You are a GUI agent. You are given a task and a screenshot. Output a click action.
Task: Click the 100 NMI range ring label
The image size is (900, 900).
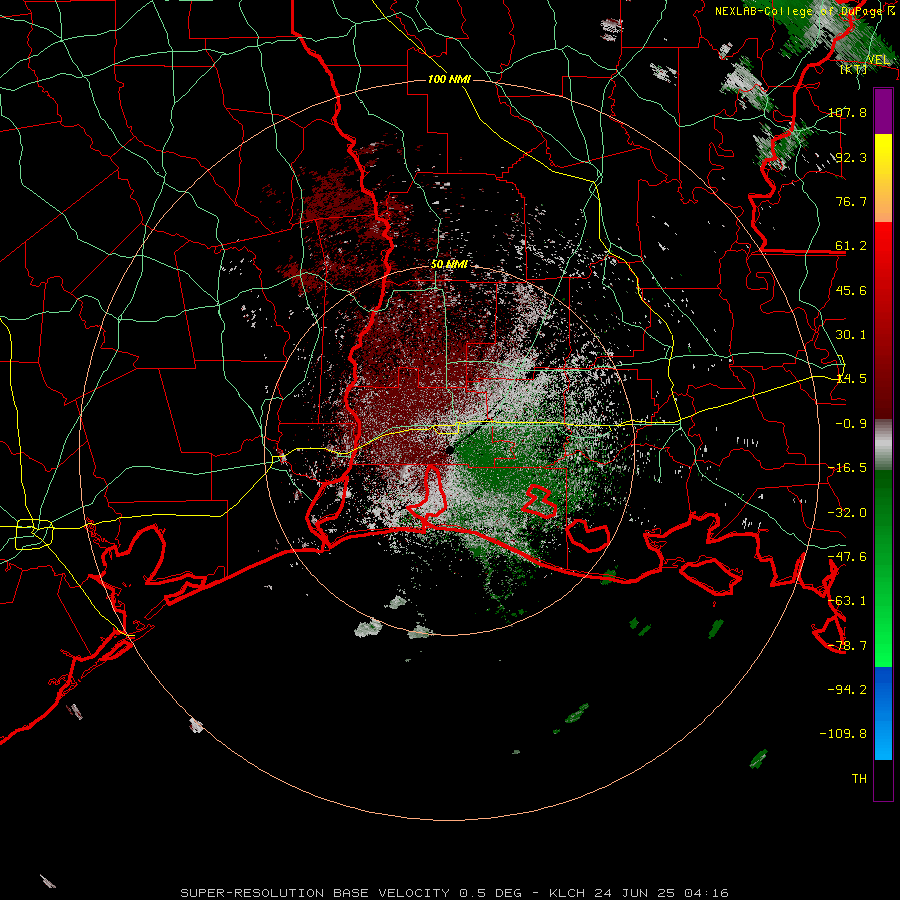[449, 79]
